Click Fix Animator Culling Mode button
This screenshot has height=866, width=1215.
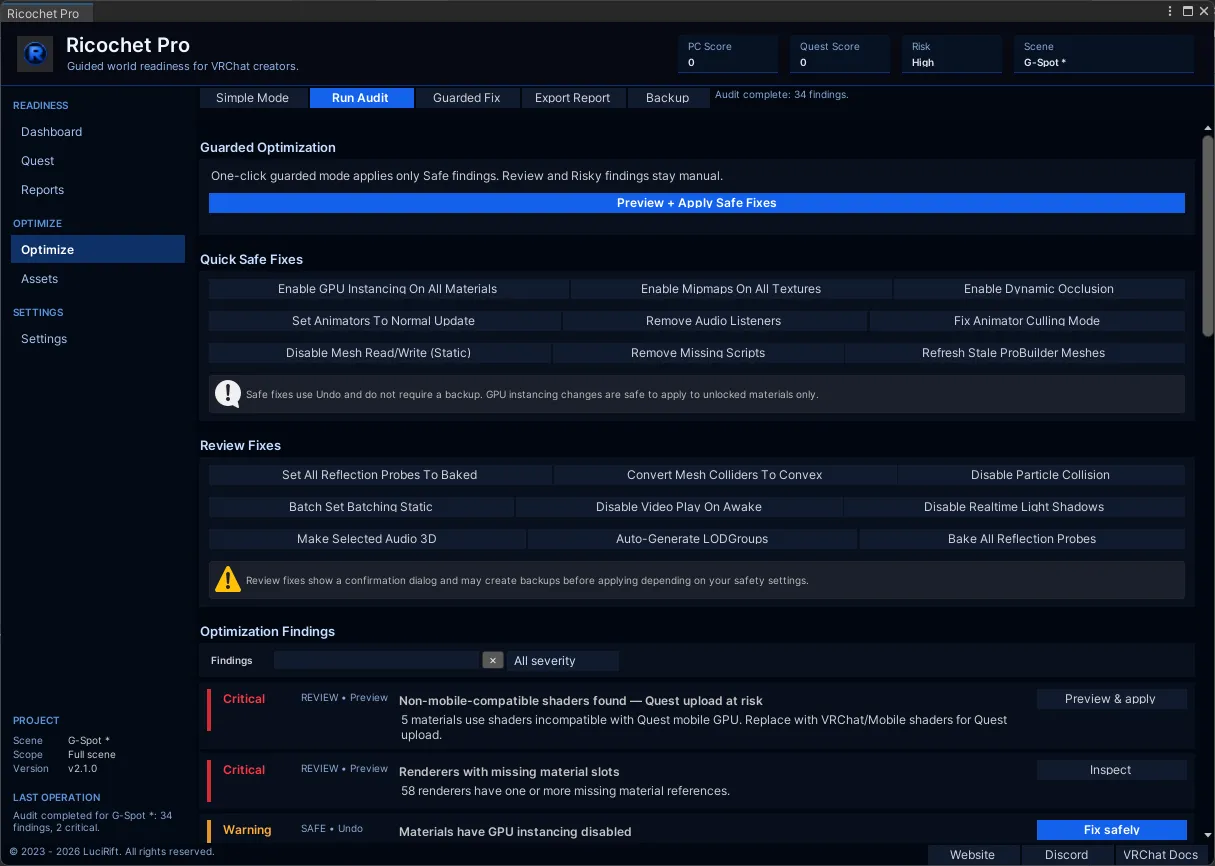coord(1027,321)
